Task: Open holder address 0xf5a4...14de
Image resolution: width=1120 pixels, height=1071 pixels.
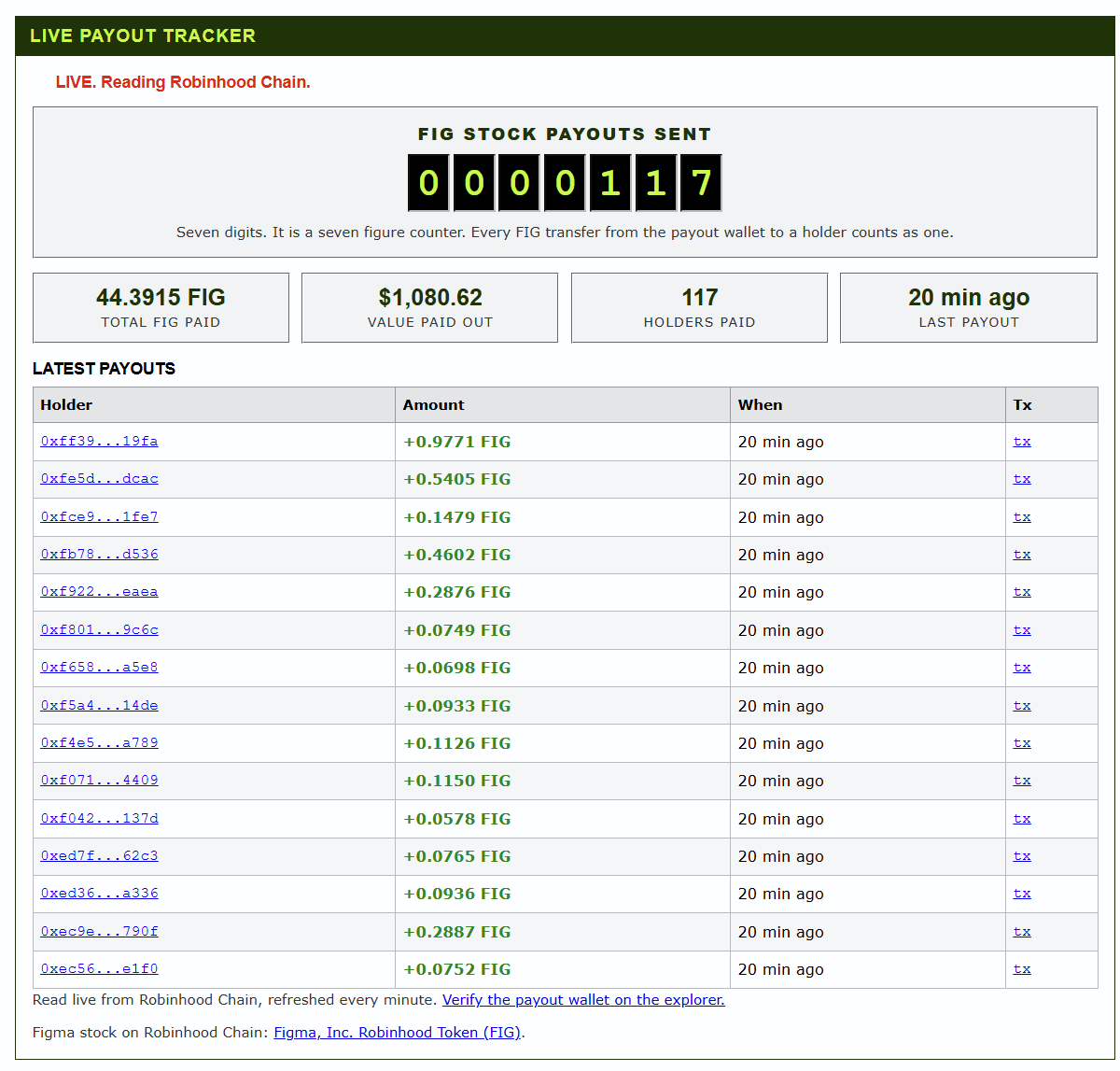Action: tap(99, 705)
